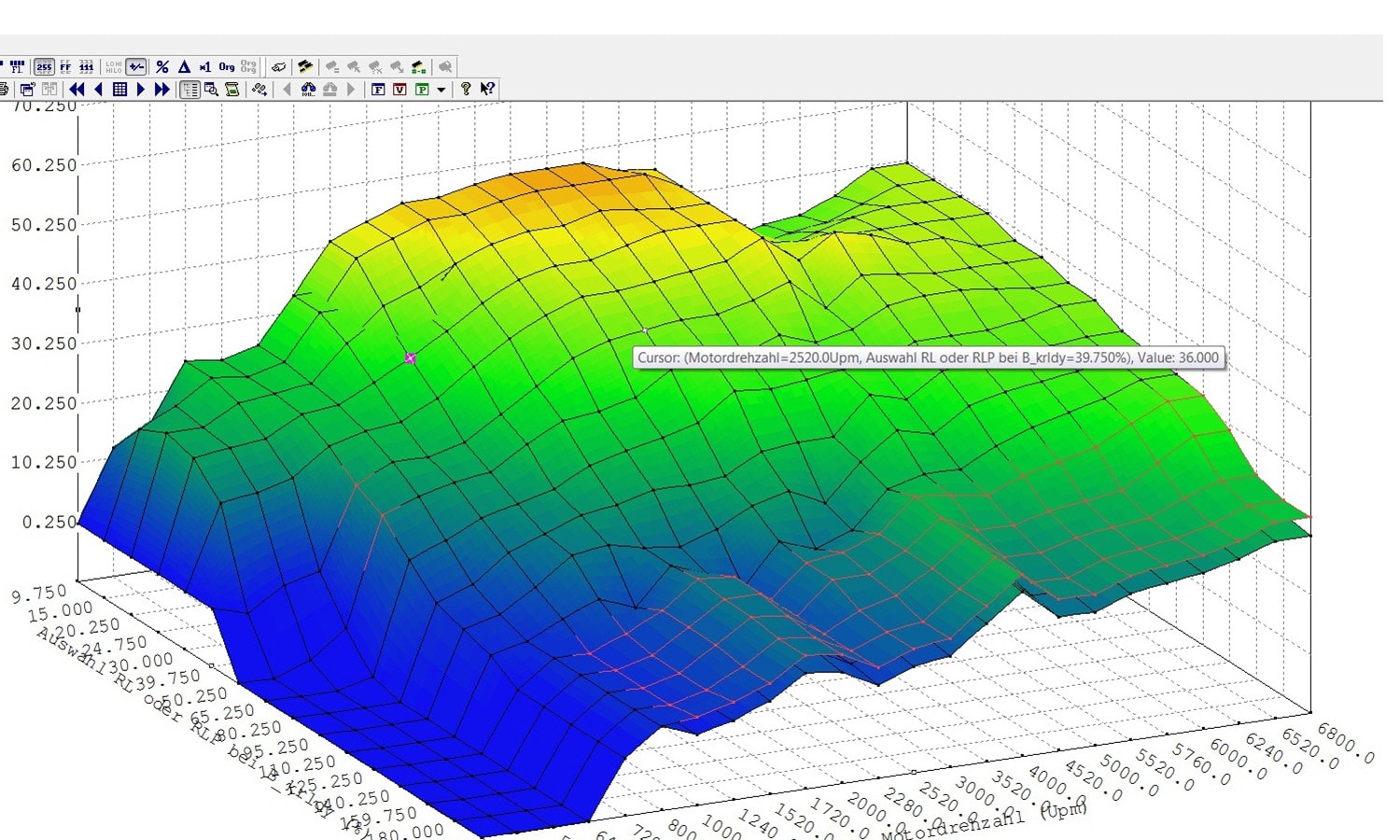
Task: Click the table grid view icon
Action: click(119, 90)
